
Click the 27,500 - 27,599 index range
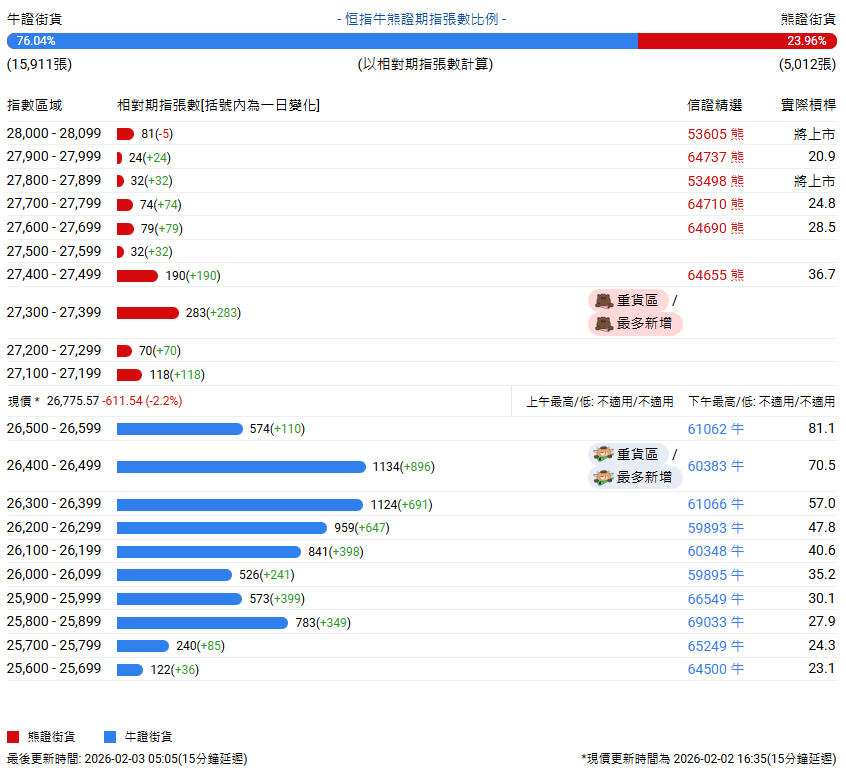(x=54, y=251)
